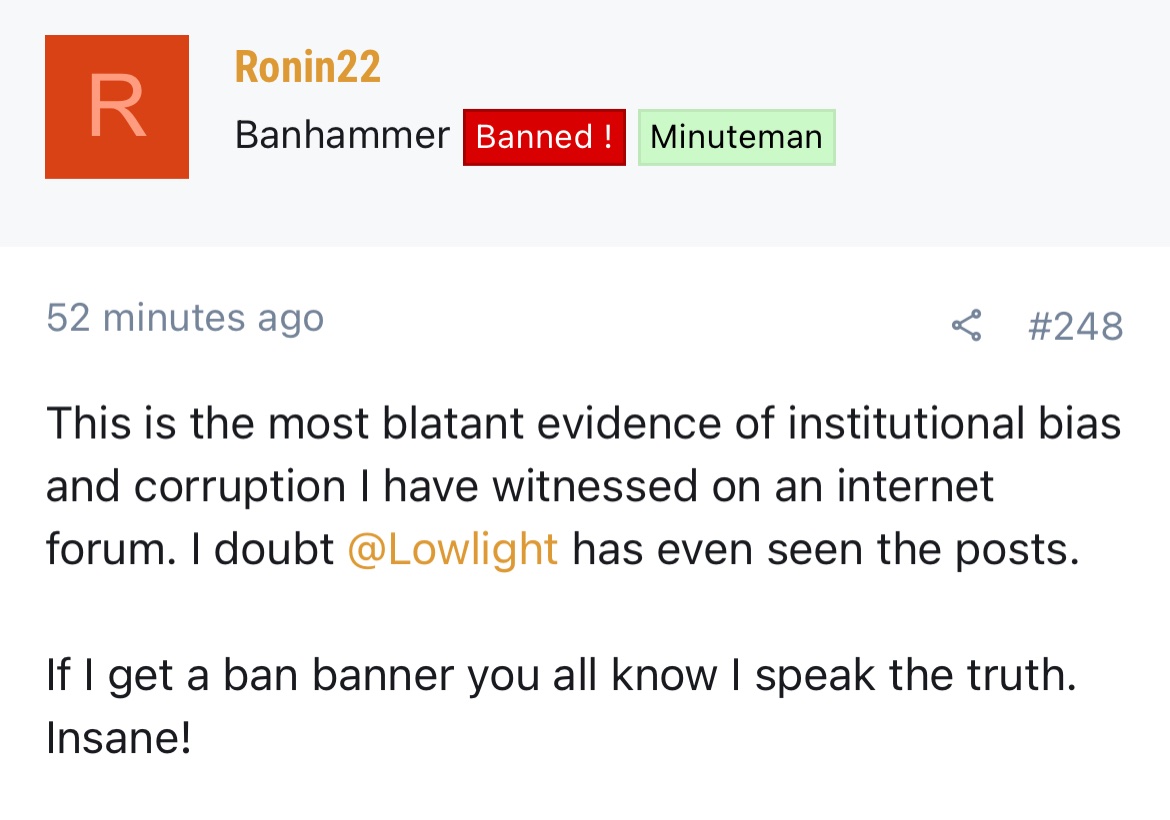This screenshot has width=1170, height=820.
Task: Click the phrase "institutional bias" in the post
Action: coord(954,423)
